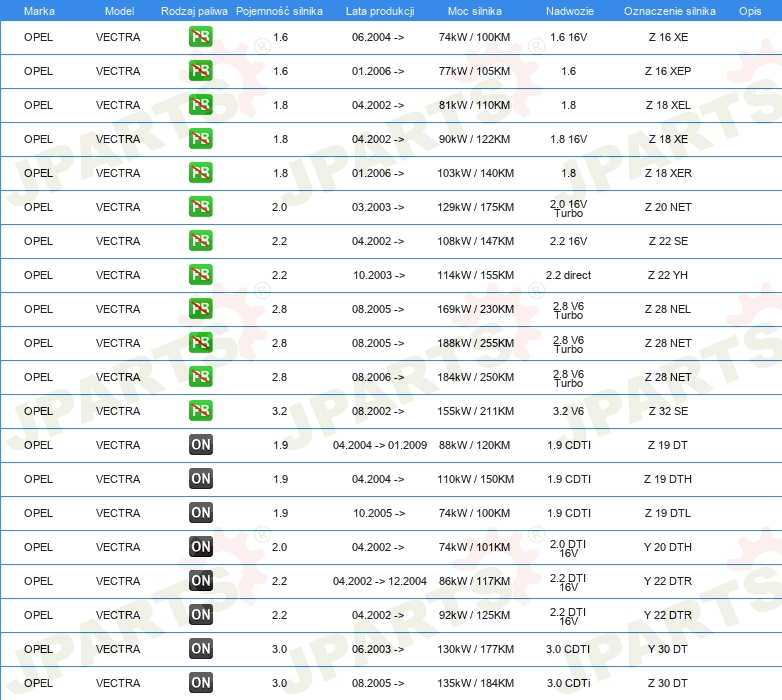Click diesel ON icon in Z 19 DTH row
The width and height of the screenshot is (782, 700).
pyautogui.click(x=200, y=479)
